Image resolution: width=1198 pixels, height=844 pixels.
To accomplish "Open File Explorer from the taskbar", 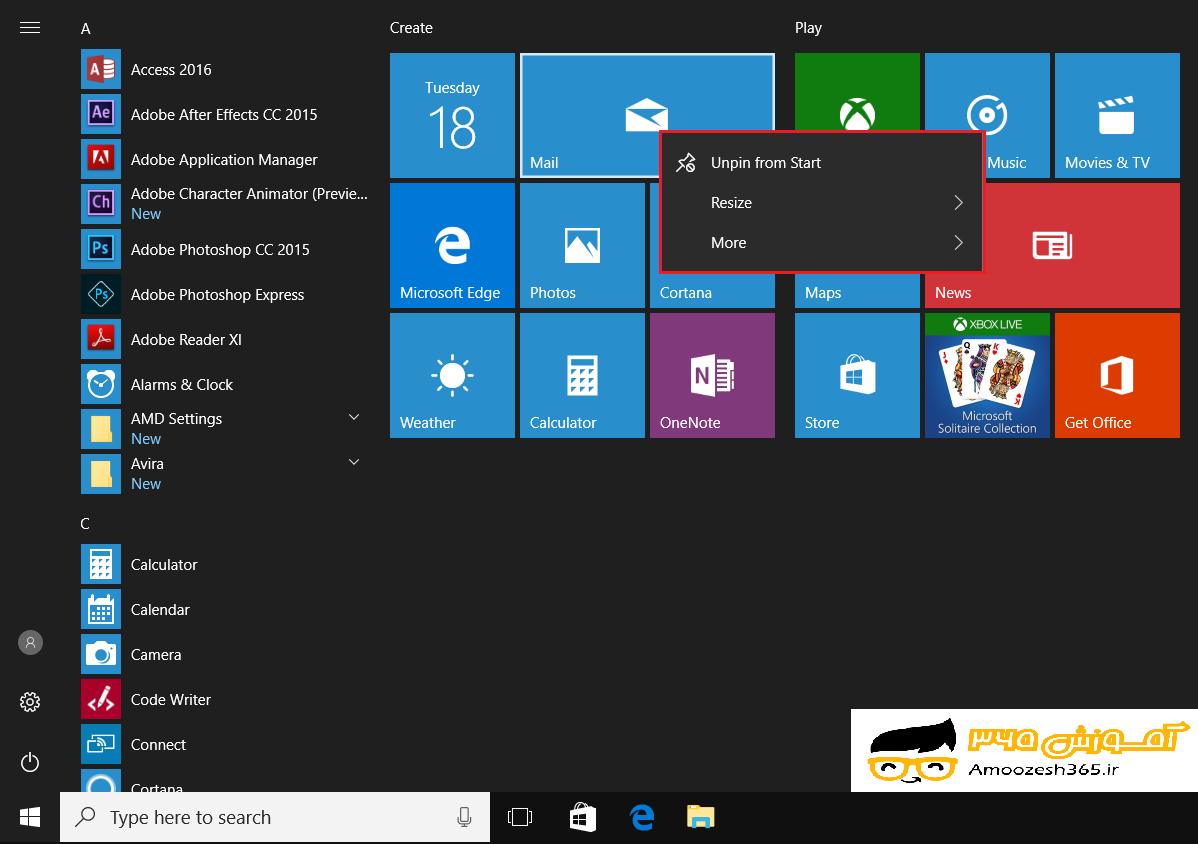I will [x=701, y=817].
